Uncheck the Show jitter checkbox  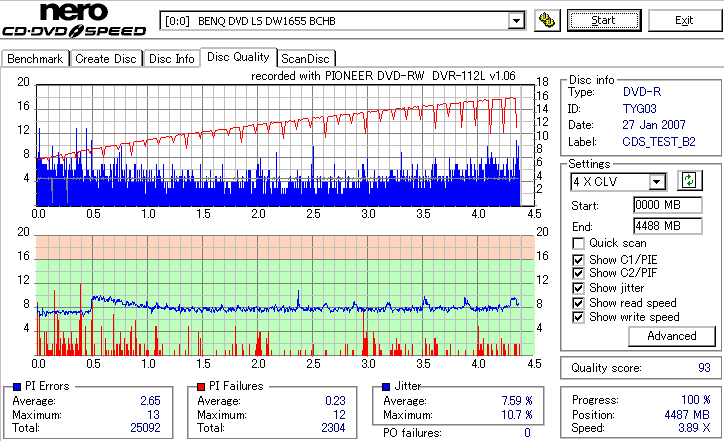(x=578, y=288)
